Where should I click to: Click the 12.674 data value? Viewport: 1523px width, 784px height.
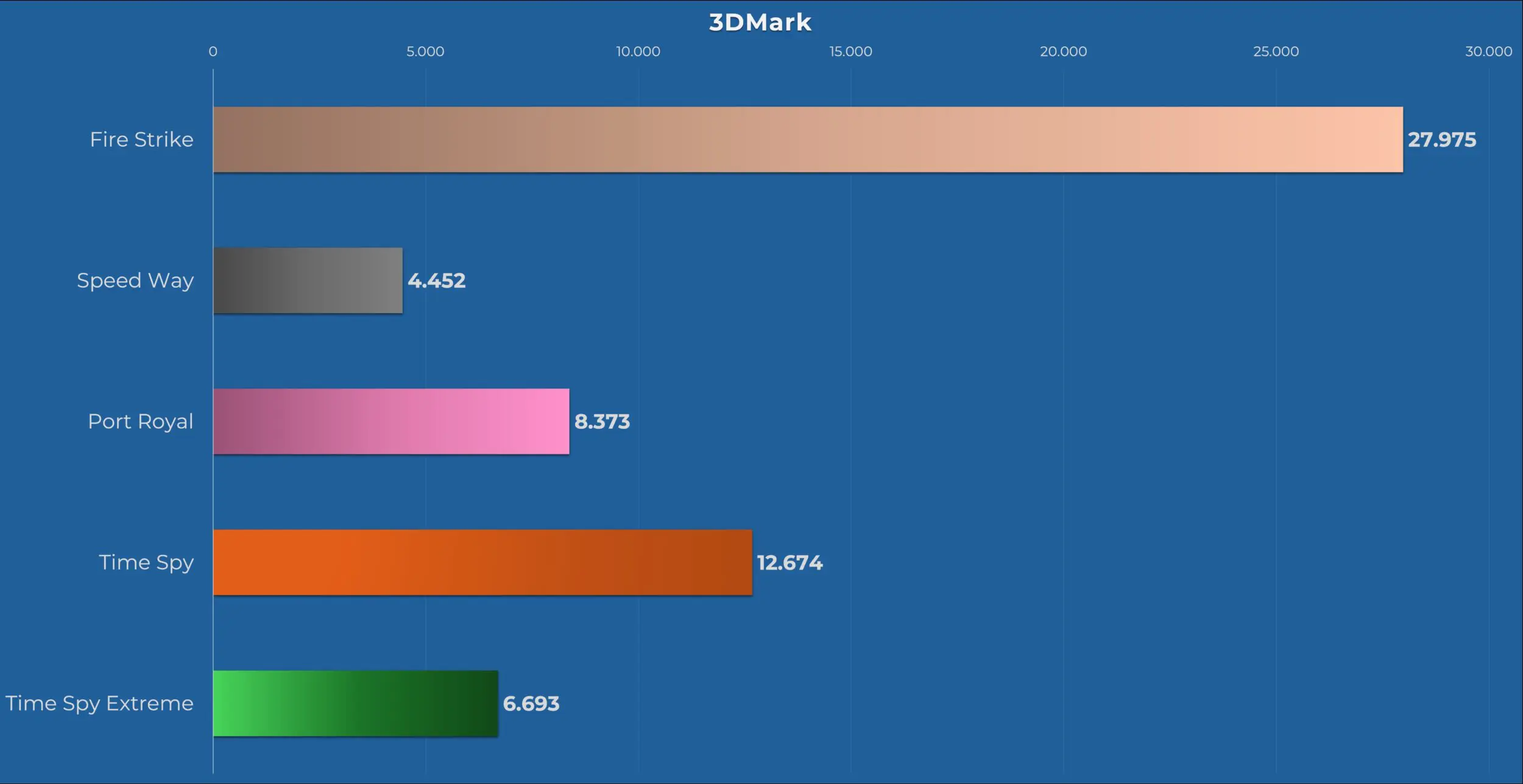[790, 562]
